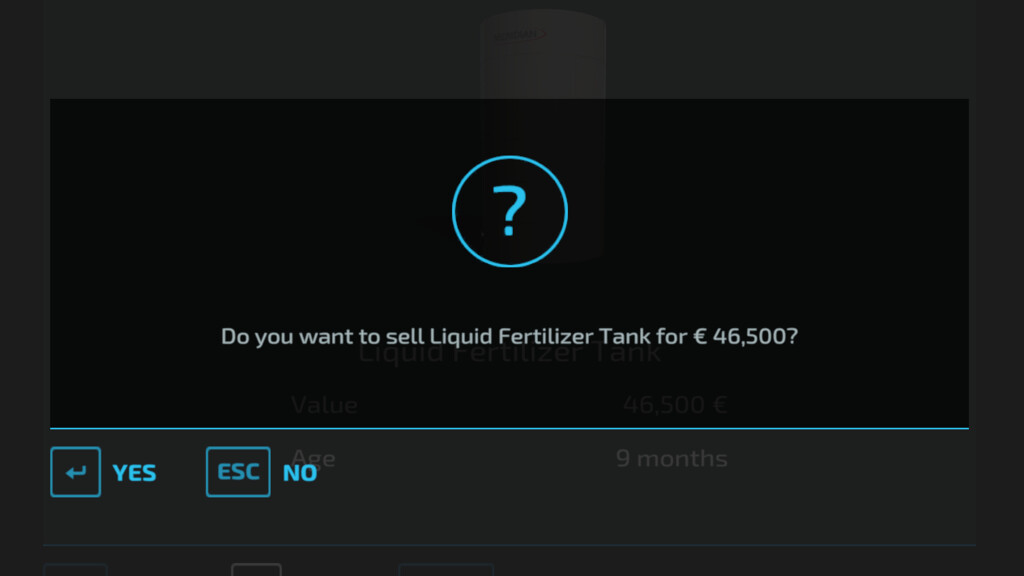This screenshot has width=1024, height=576.
Task: Cancel using the ESC key icon
Action: coord(238,472)
